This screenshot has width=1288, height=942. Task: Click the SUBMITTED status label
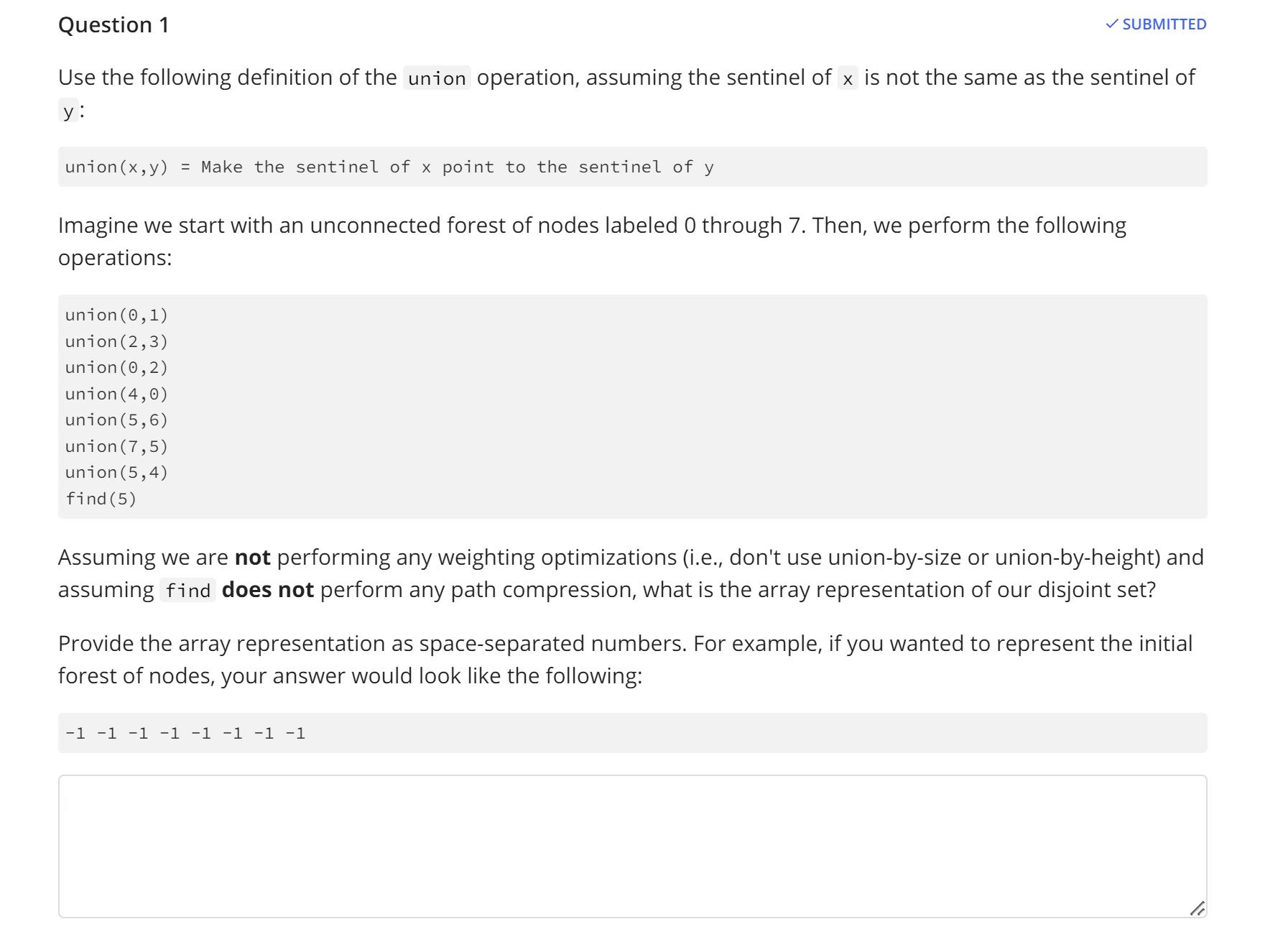(1164, 24)
